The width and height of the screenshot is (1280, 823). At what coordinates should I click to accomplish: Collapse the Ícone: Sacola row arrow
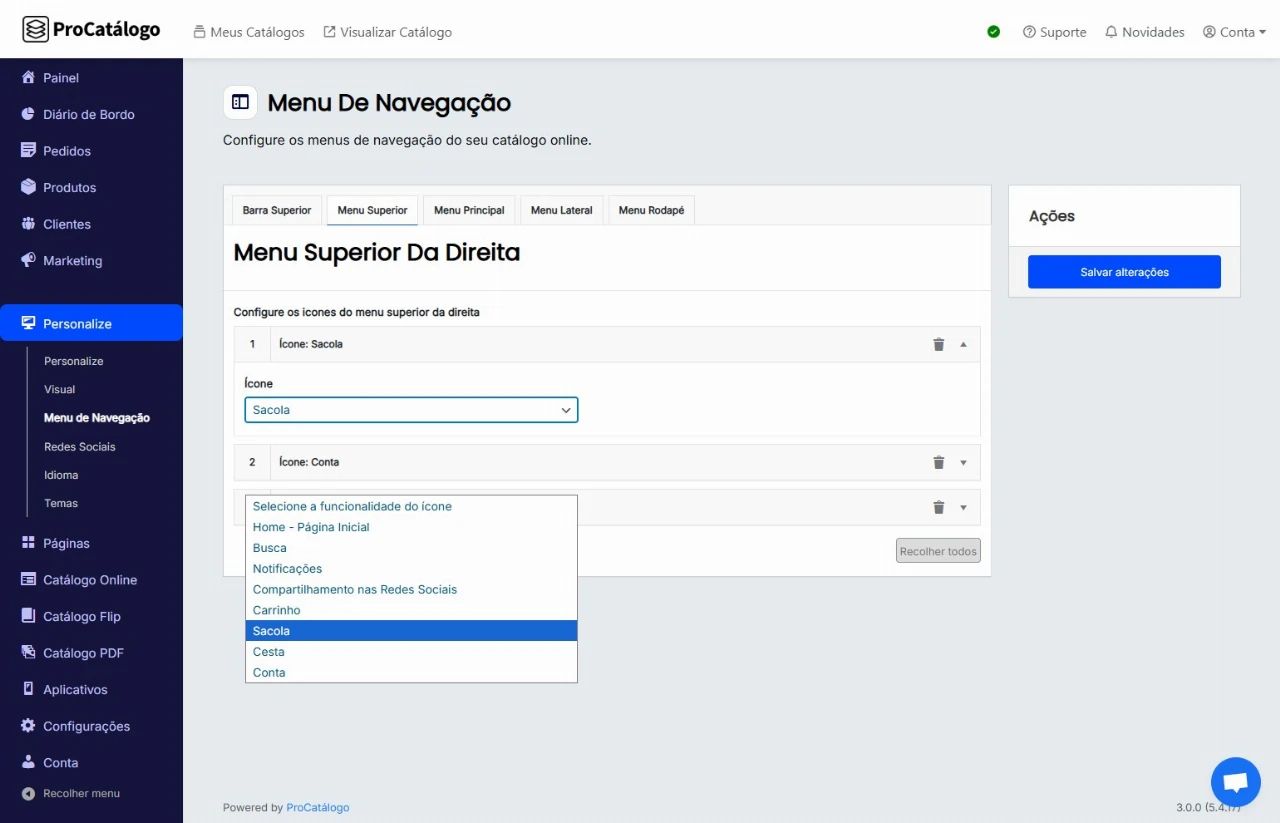tap(963, 344)
